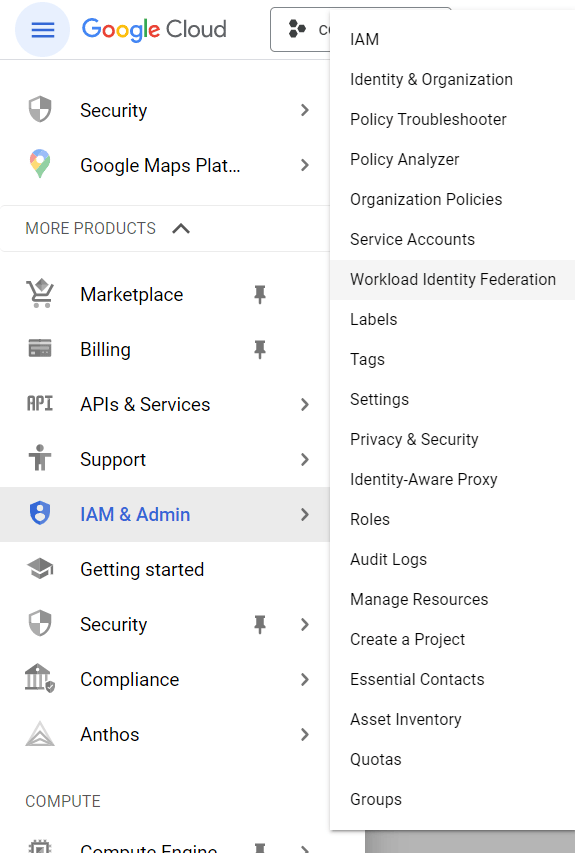Screen dimensions: 575x853
Task: Open Organization Policies
Action: 426,199
